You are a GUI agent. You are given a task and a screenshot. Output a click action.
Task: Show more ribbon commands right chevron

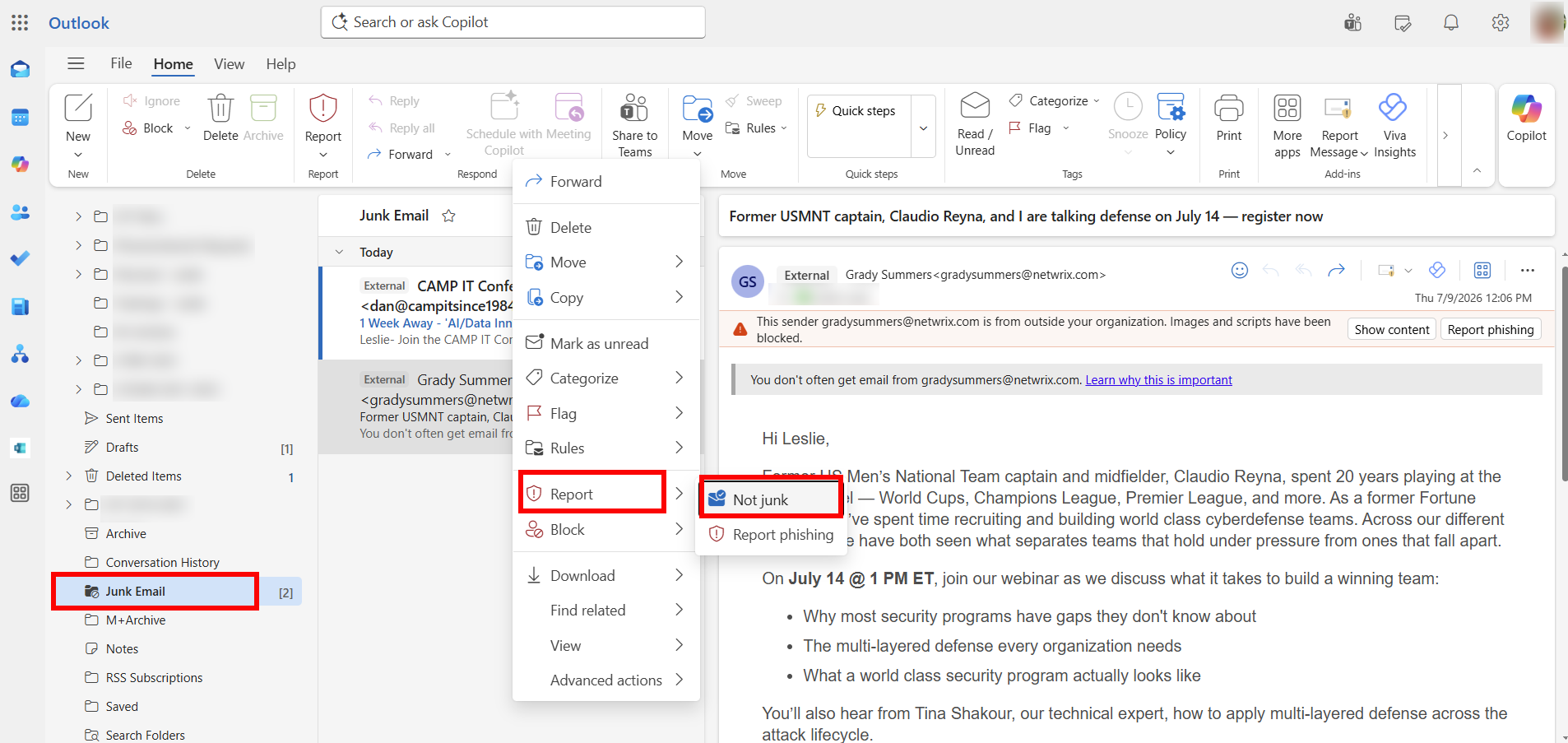coord(1445,135)
